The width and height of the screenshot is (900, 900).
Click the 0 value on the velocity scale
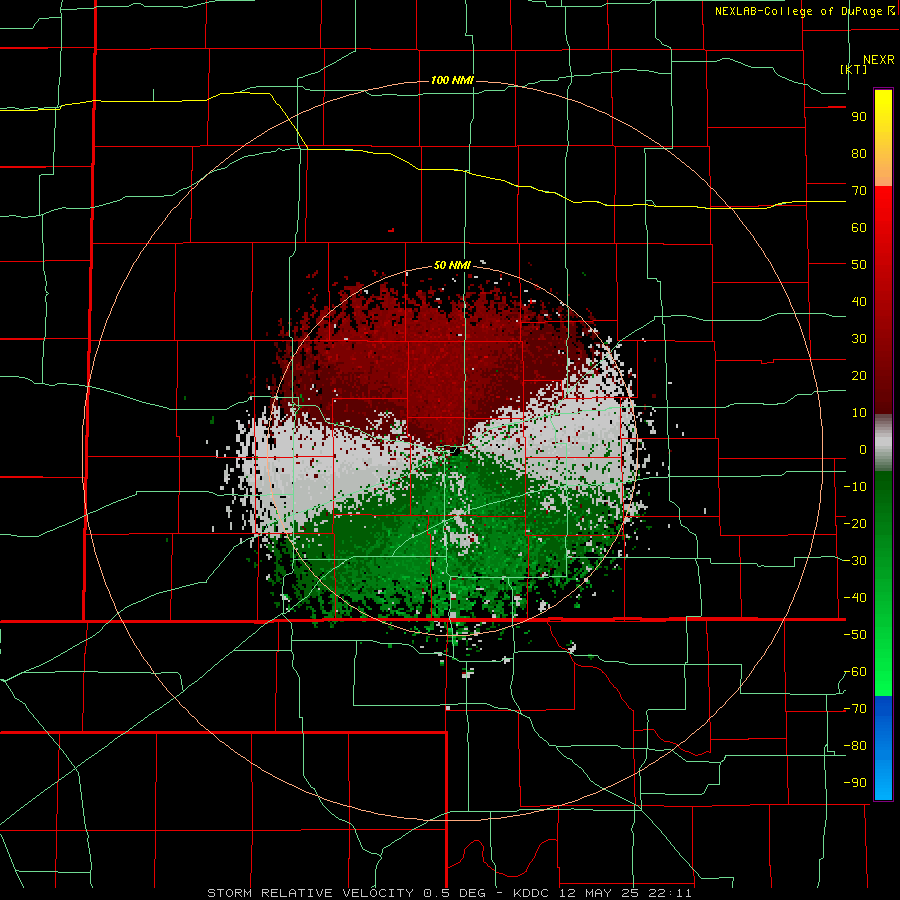click(x=863, y=450)
